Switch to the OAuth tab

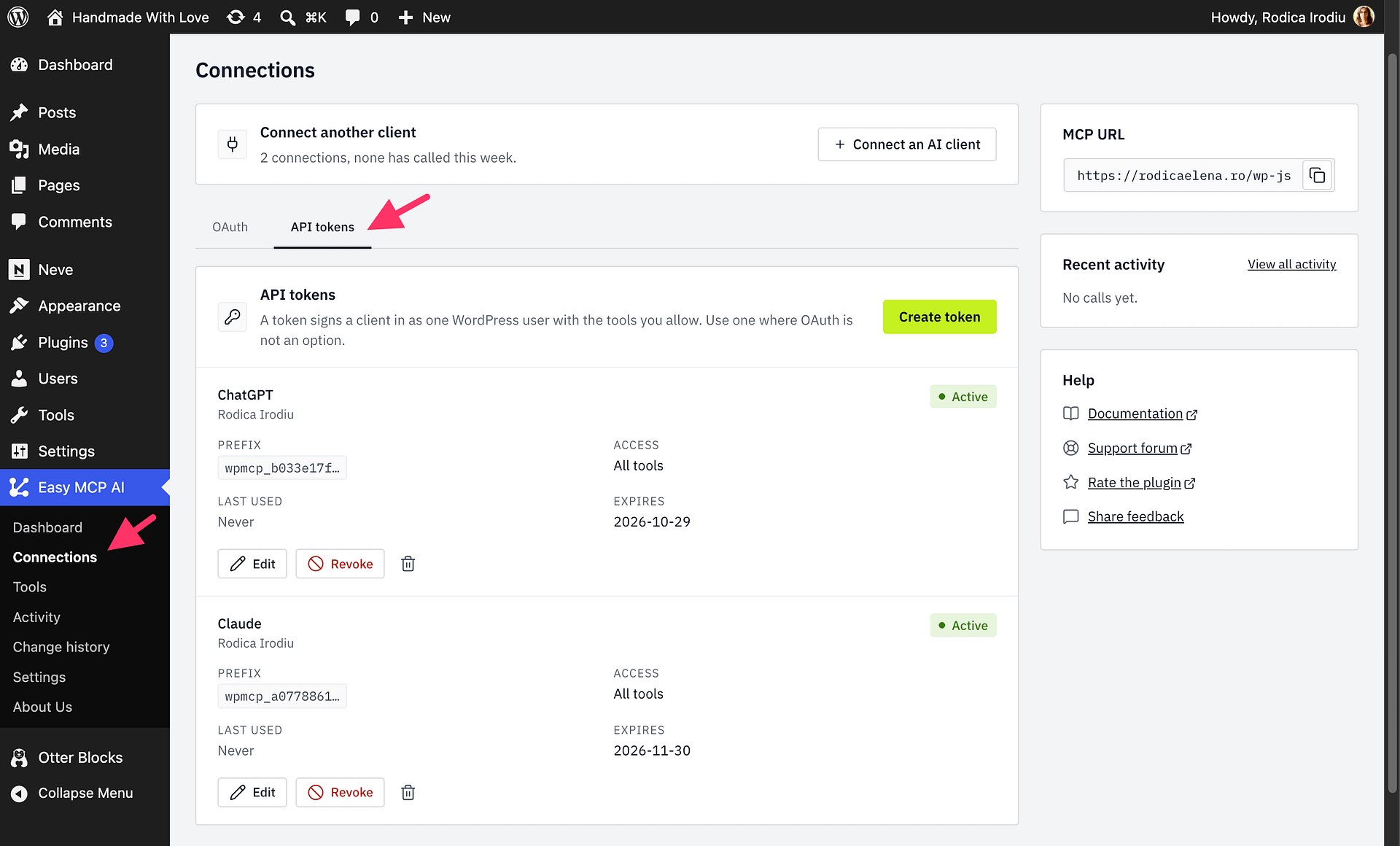(230, 227)
